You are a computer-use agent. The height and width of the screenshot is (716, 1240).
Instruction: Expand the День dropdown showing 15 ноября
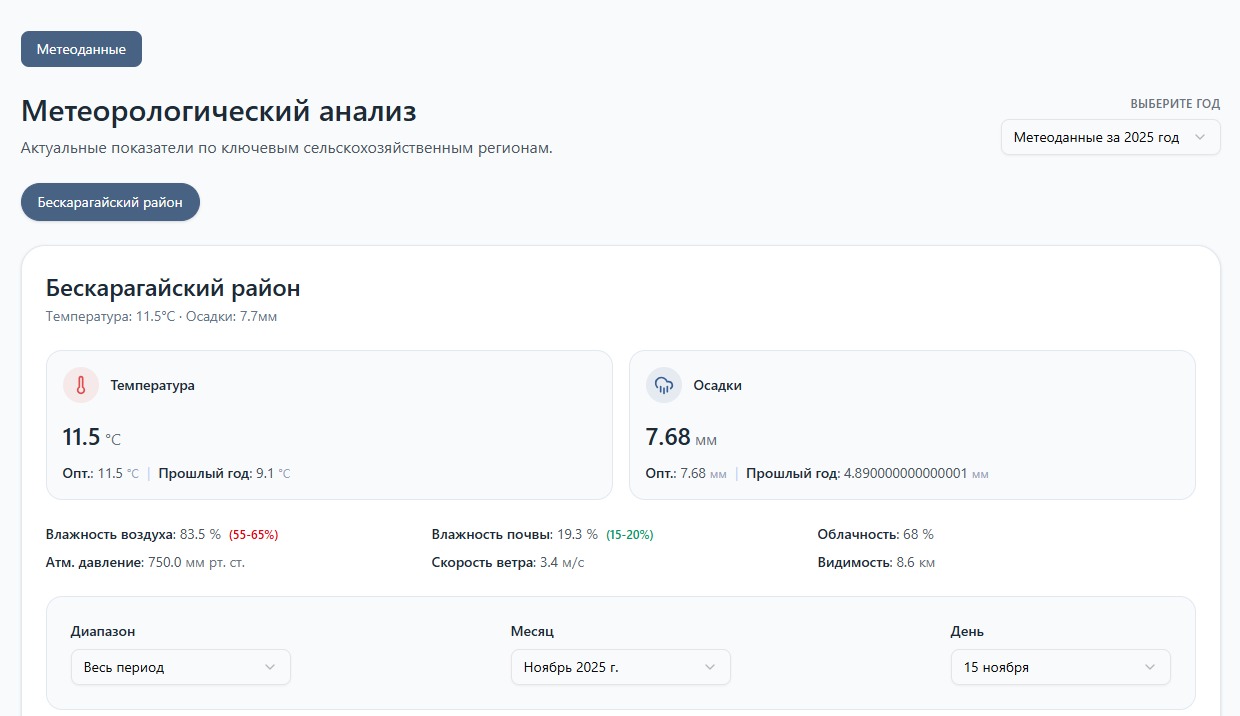1060,667
